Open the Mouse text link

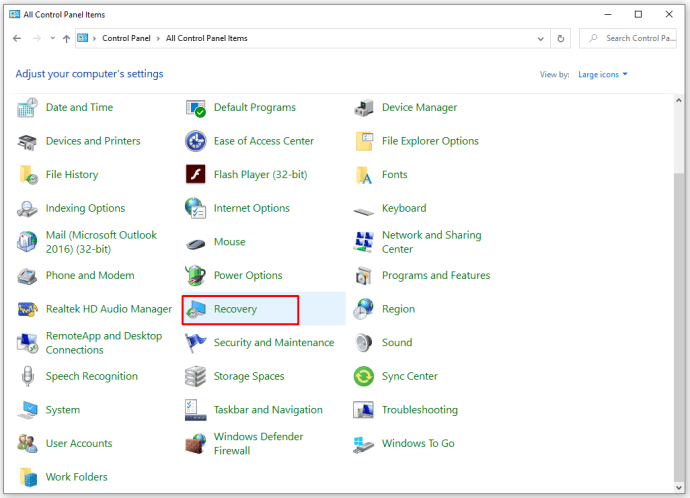230,242
